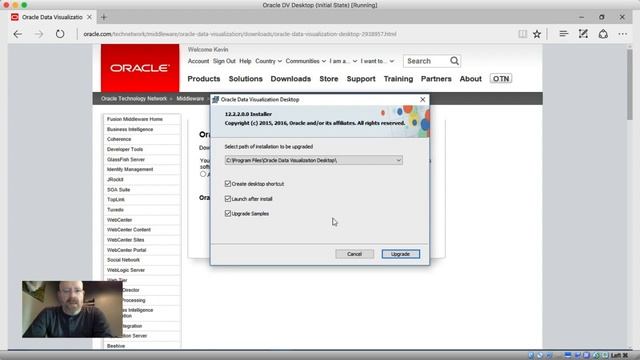640x360 pixels.
Task: Click the presenter webcam video thumbnail
Action: click(x=72, y=309)
